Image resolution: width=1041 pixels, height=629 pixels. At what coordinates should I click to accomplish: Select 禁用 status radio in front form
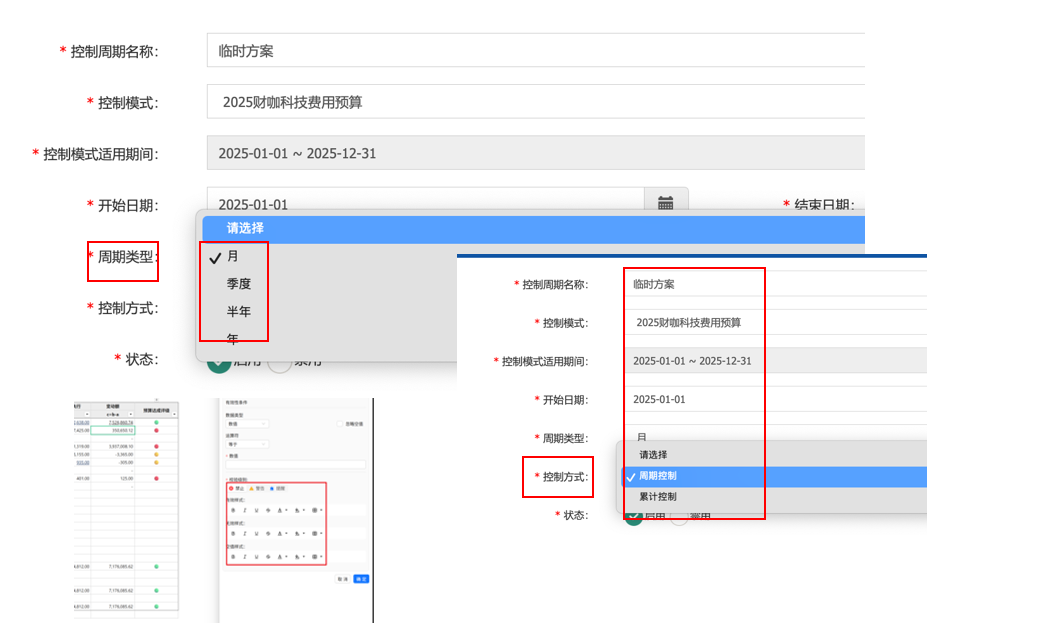point(679,517)
